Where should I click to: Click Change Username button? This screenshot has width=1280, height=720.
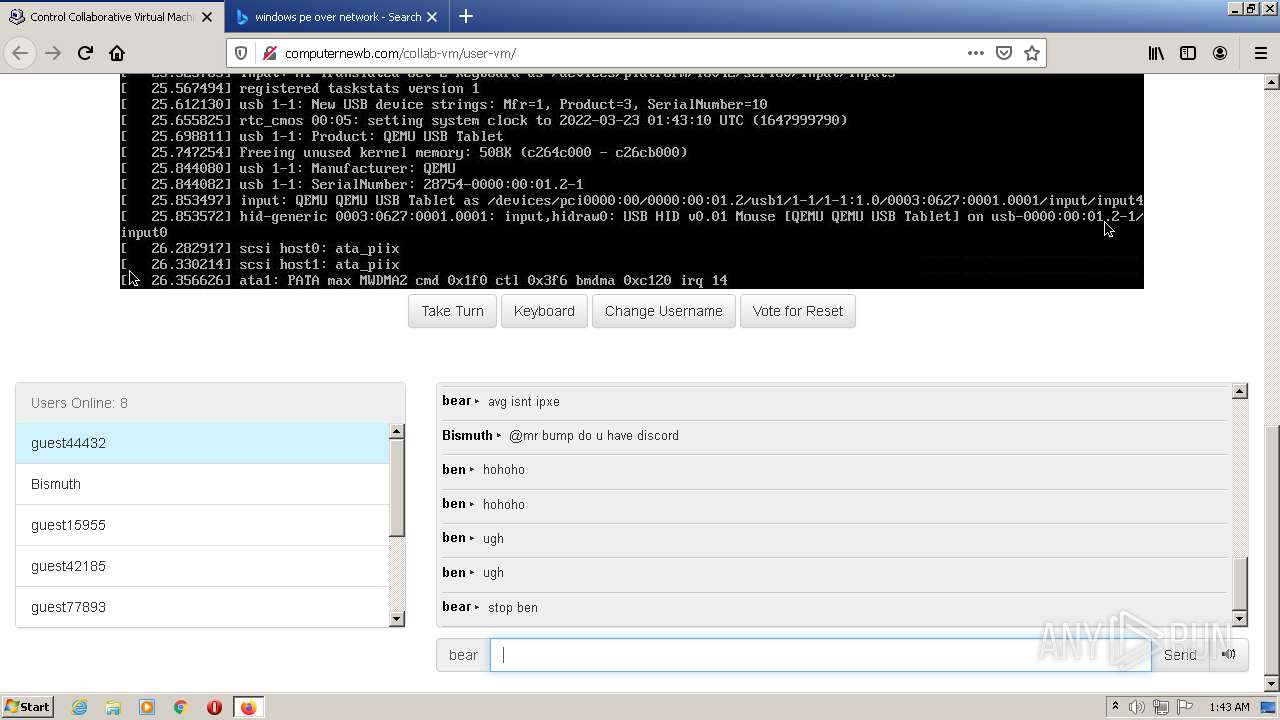click(663, 311)
